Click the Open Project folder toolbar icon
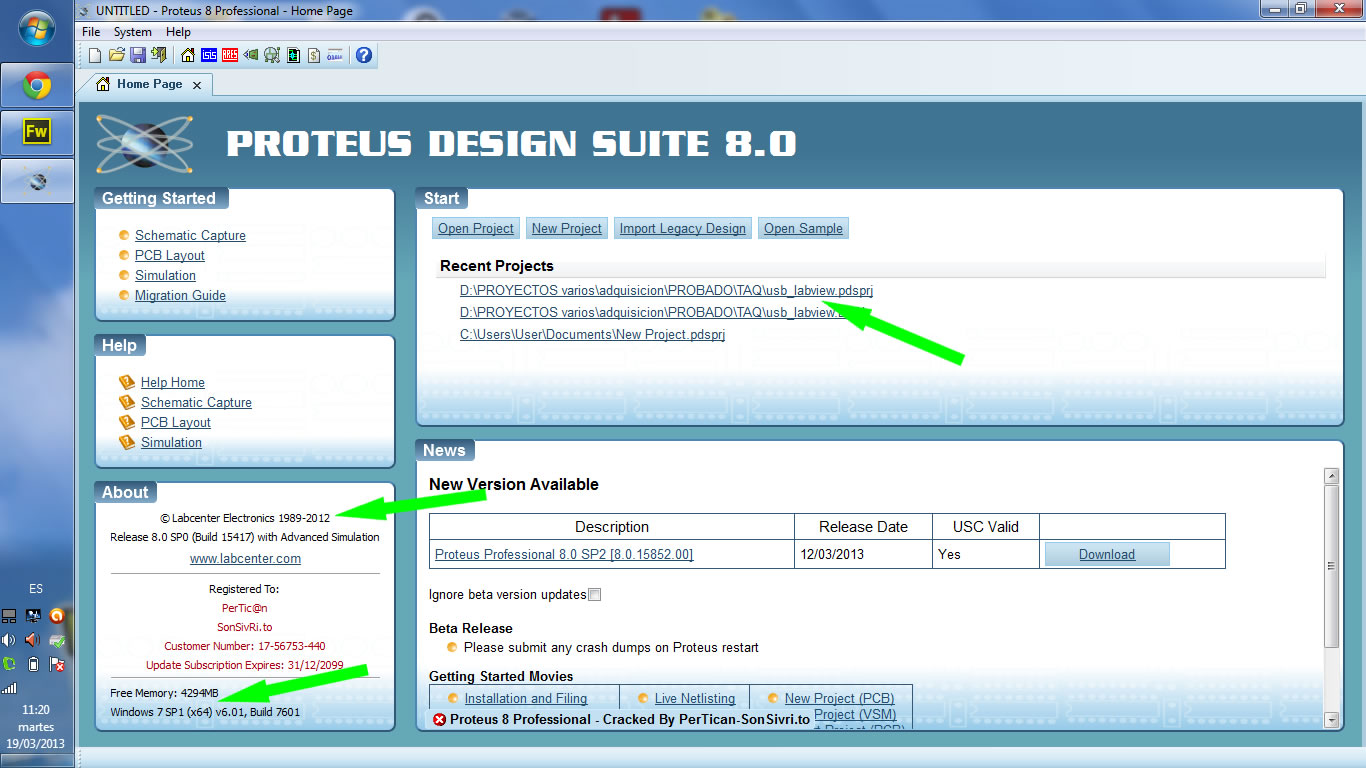1366x768 pixels. pyautogui.click(x=117, y=55)
